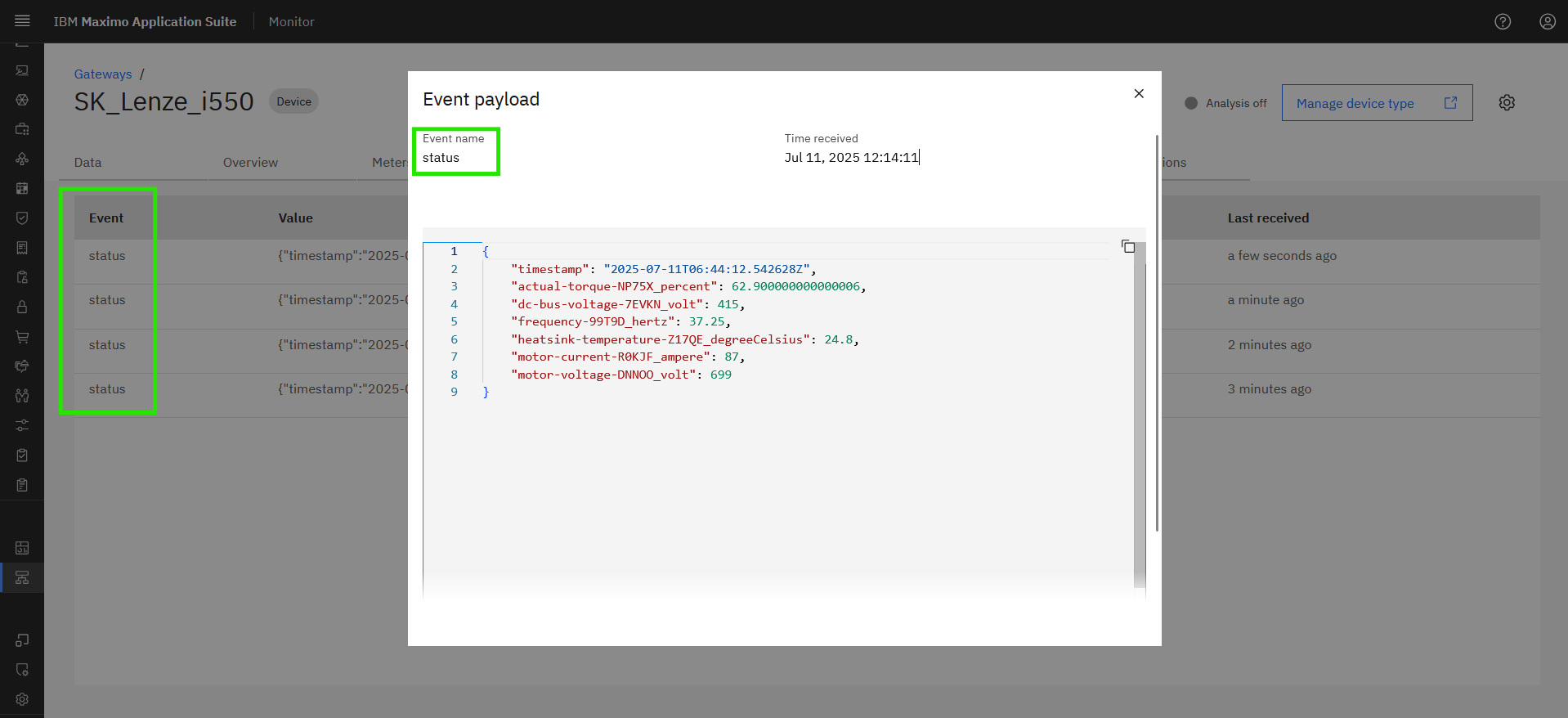
Task: Click the clipboard list sidebar icon
Action: pos(22,485)
